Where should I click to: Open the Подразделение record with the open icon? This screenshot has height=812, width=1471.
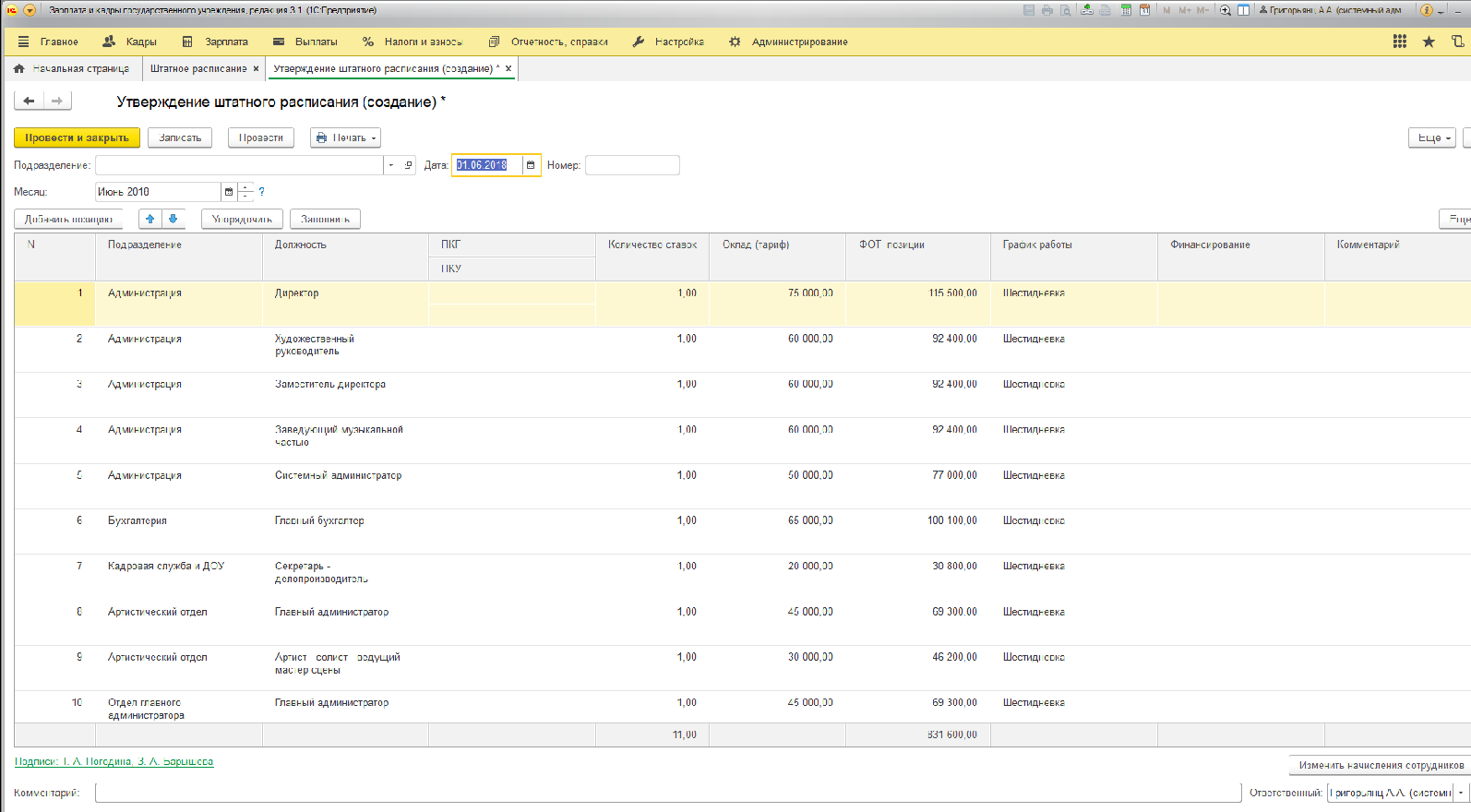[408, 165]
